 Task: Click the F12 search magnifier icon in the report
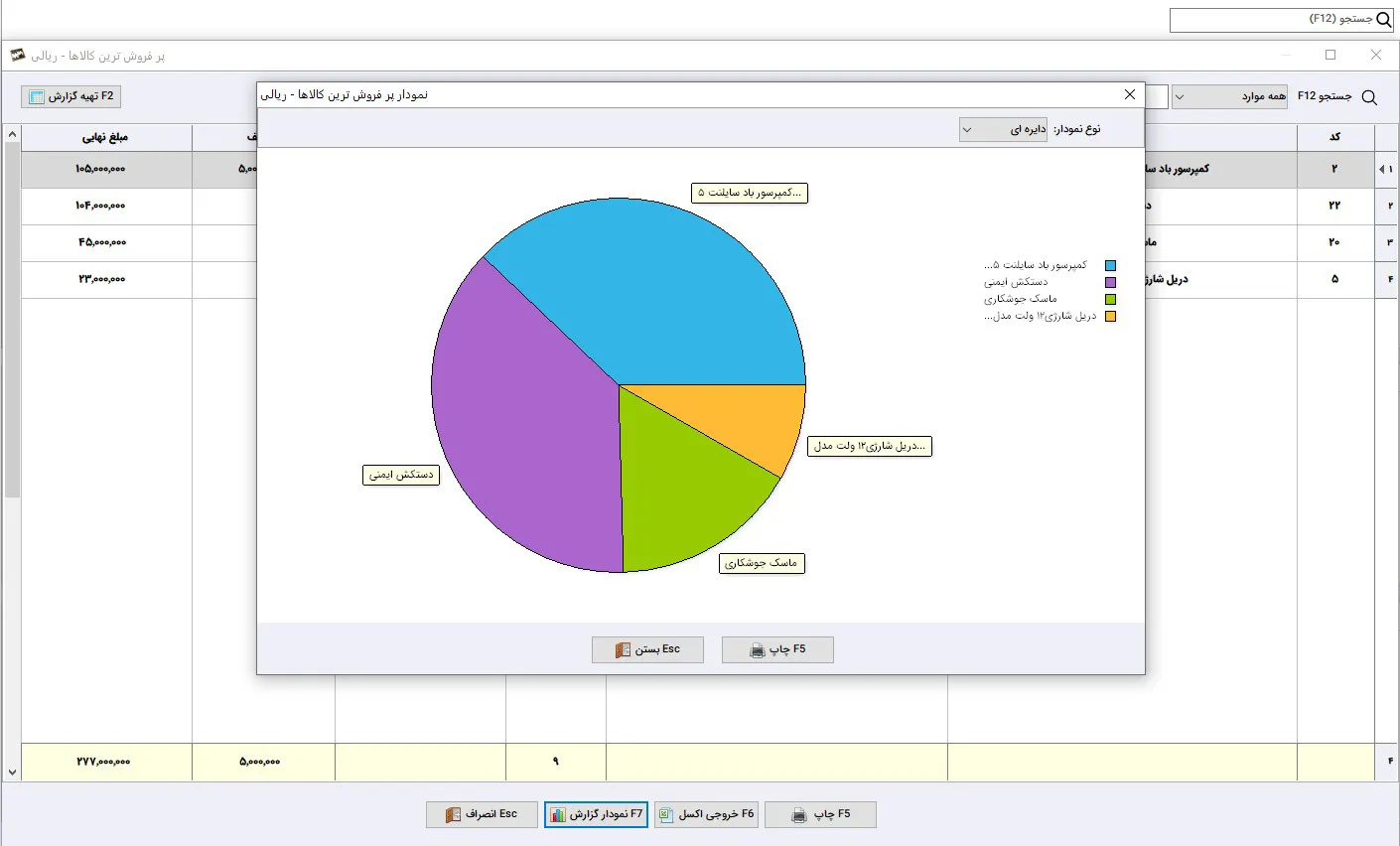1369,97
